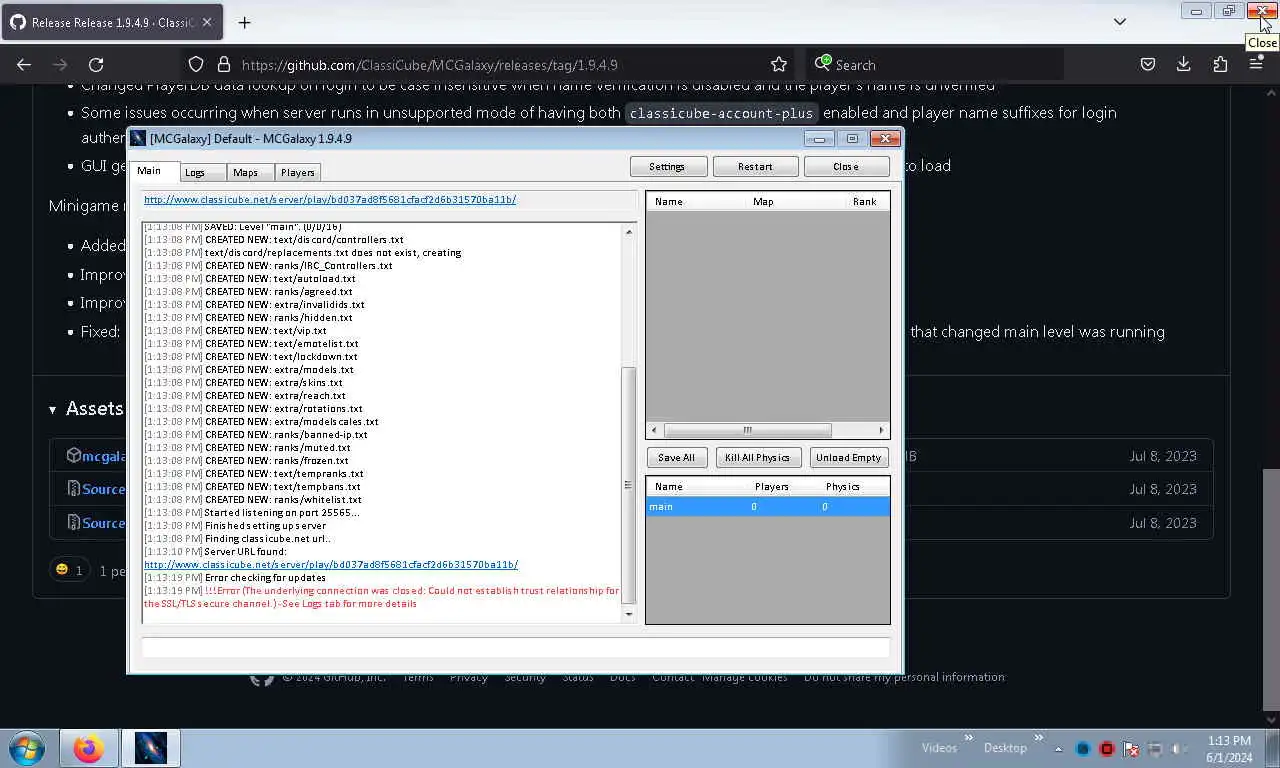Viewport: 1280px width, 768px height.
Task: Click log line 'Started listening on port 25565...'
Action: pos(282,512)
